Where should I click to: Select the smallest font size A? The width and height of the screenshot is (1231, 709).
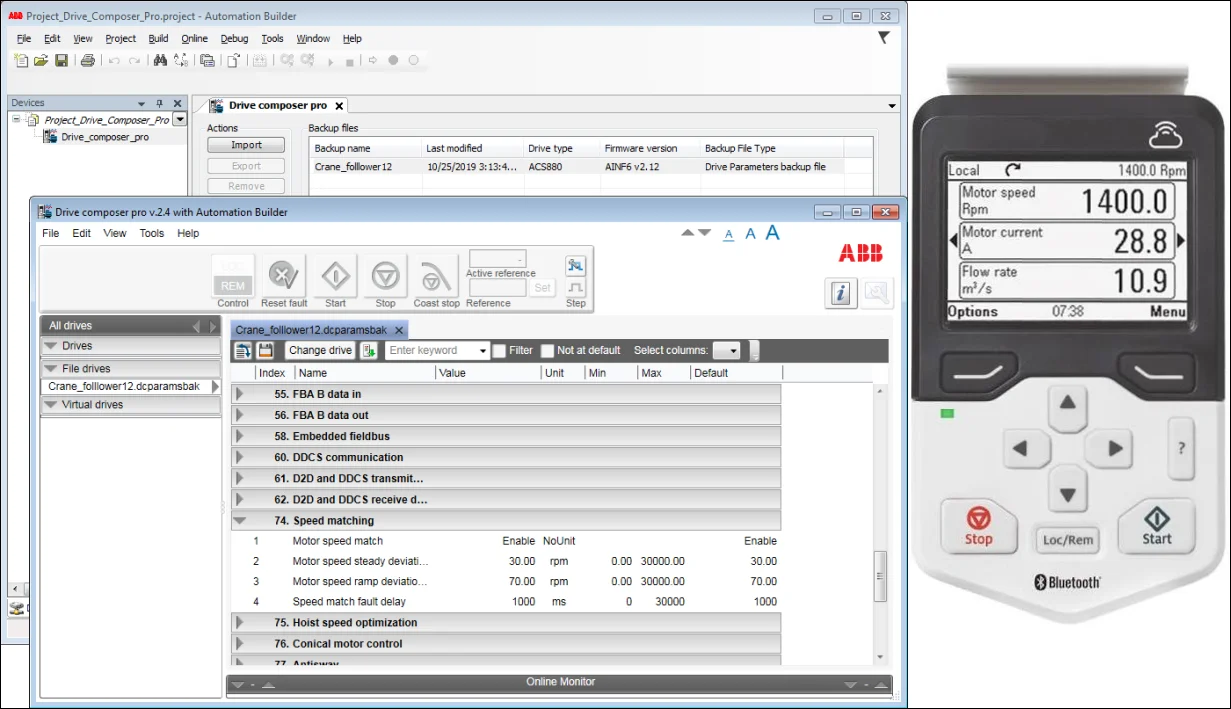tap(728, 235)
